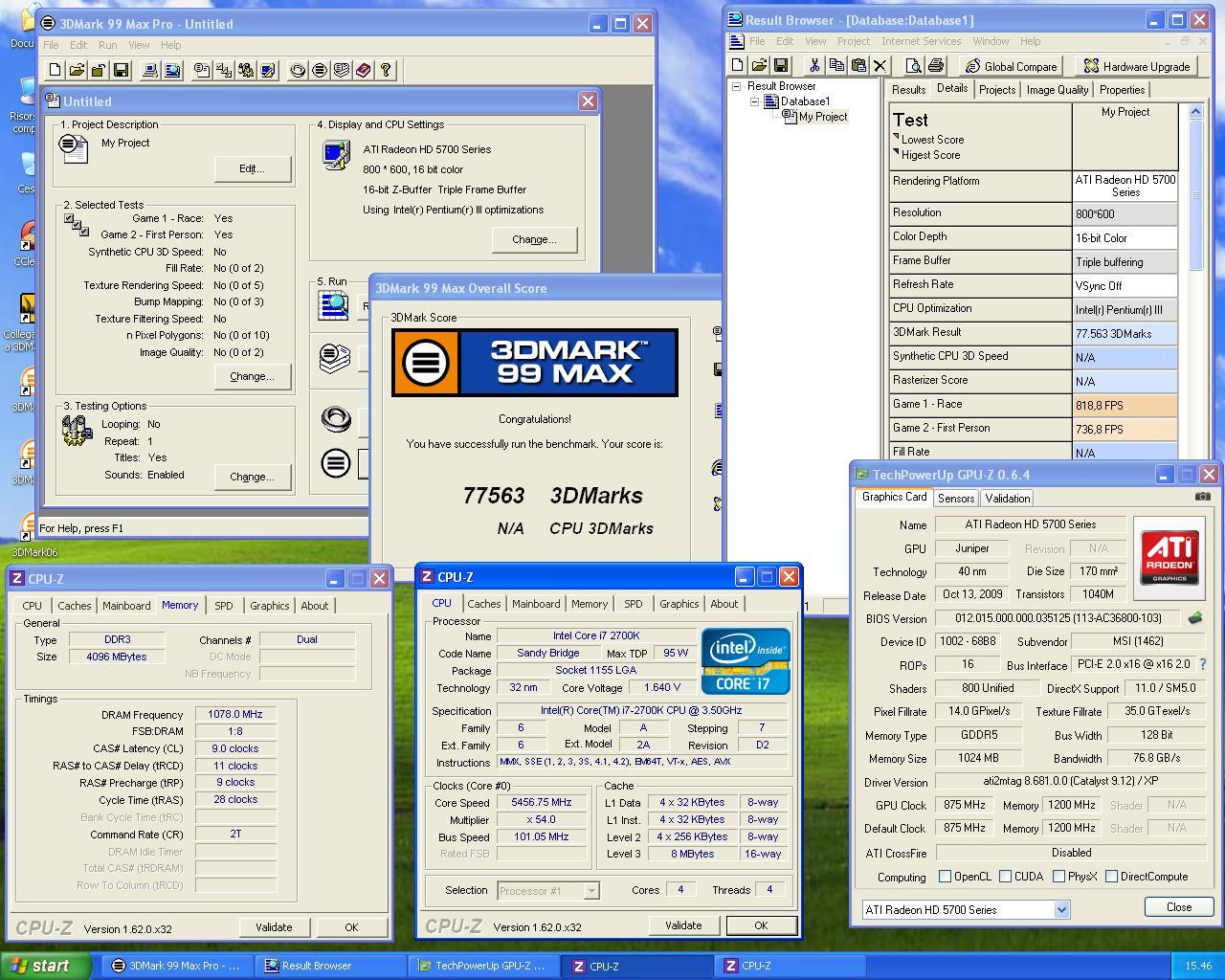Click the computer system info icon in 3DMark toolbar
The width and height of the screenshot is (1225, 980).
click(x=150, y=70)
